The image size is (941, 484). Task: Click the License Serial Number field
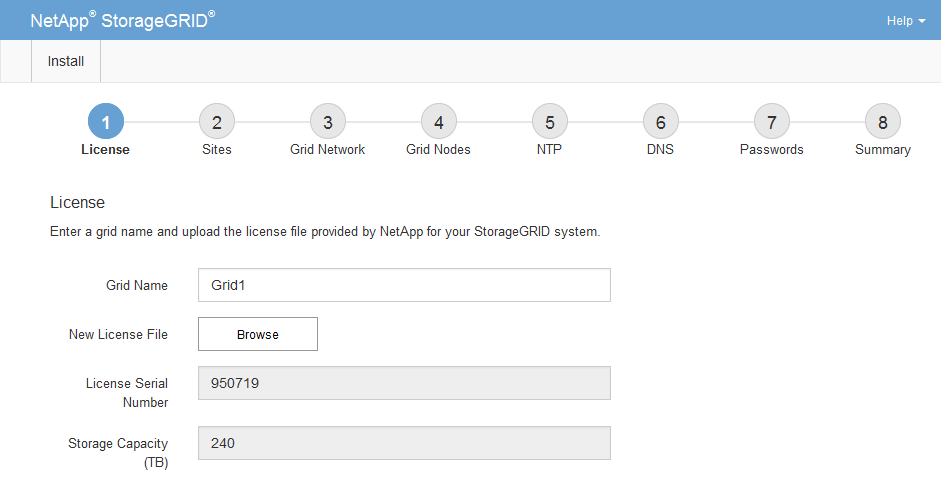tap(404, 383)
